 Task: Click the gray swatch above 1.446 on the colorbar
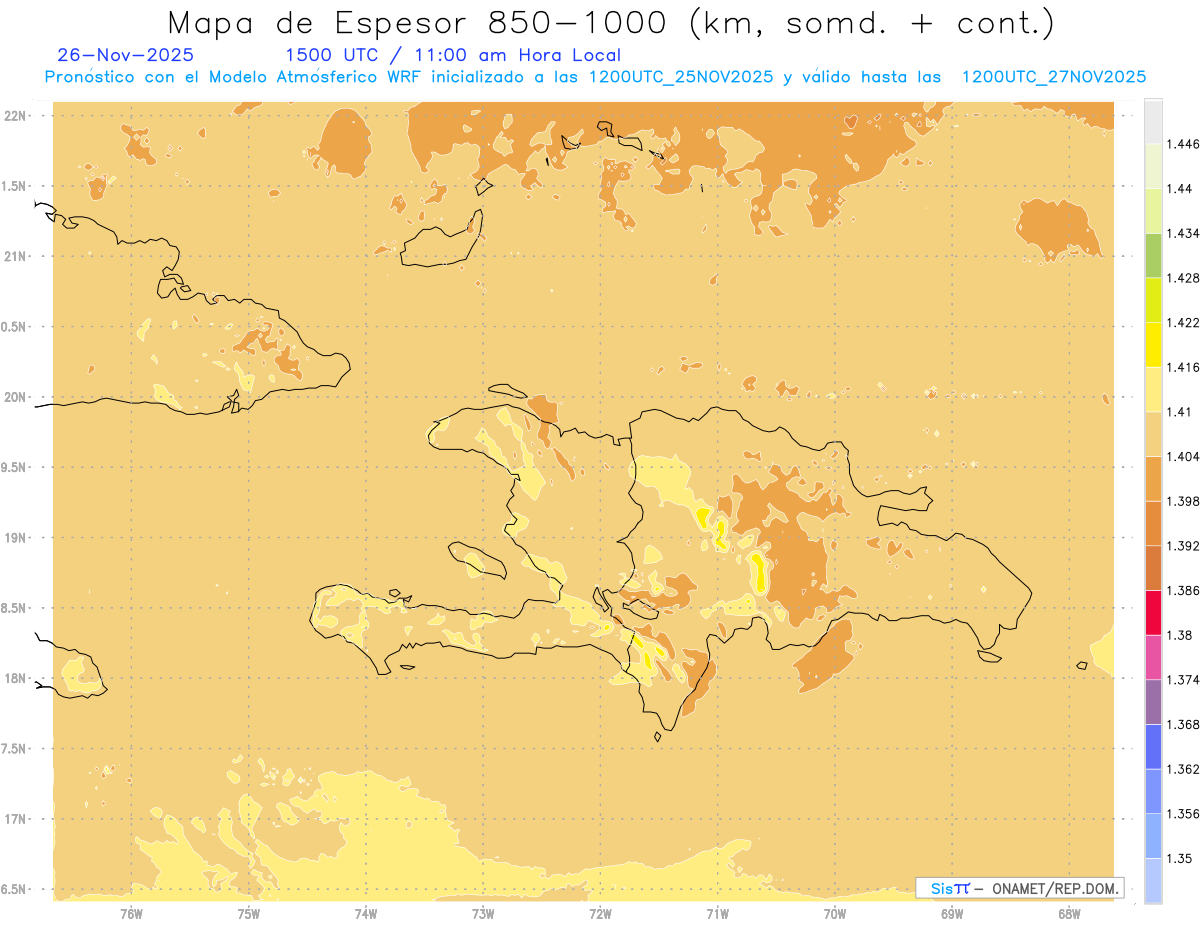click(x=1153, y=121)
